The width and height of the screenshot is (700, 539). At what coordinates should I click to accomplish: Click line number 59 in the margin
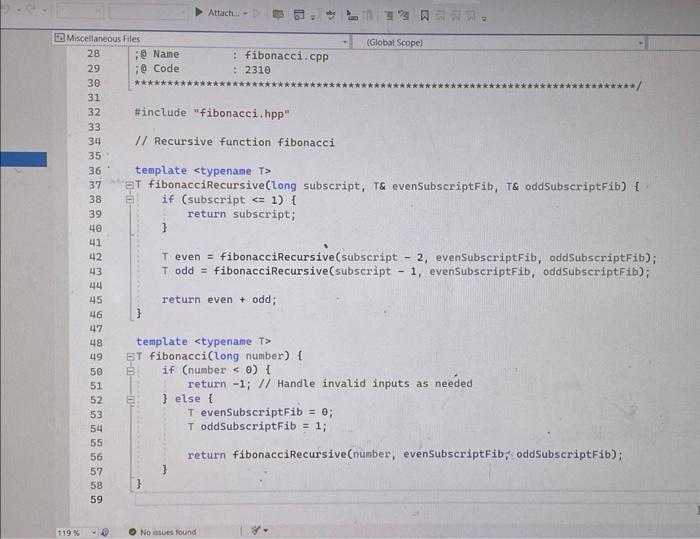point(96,500)
